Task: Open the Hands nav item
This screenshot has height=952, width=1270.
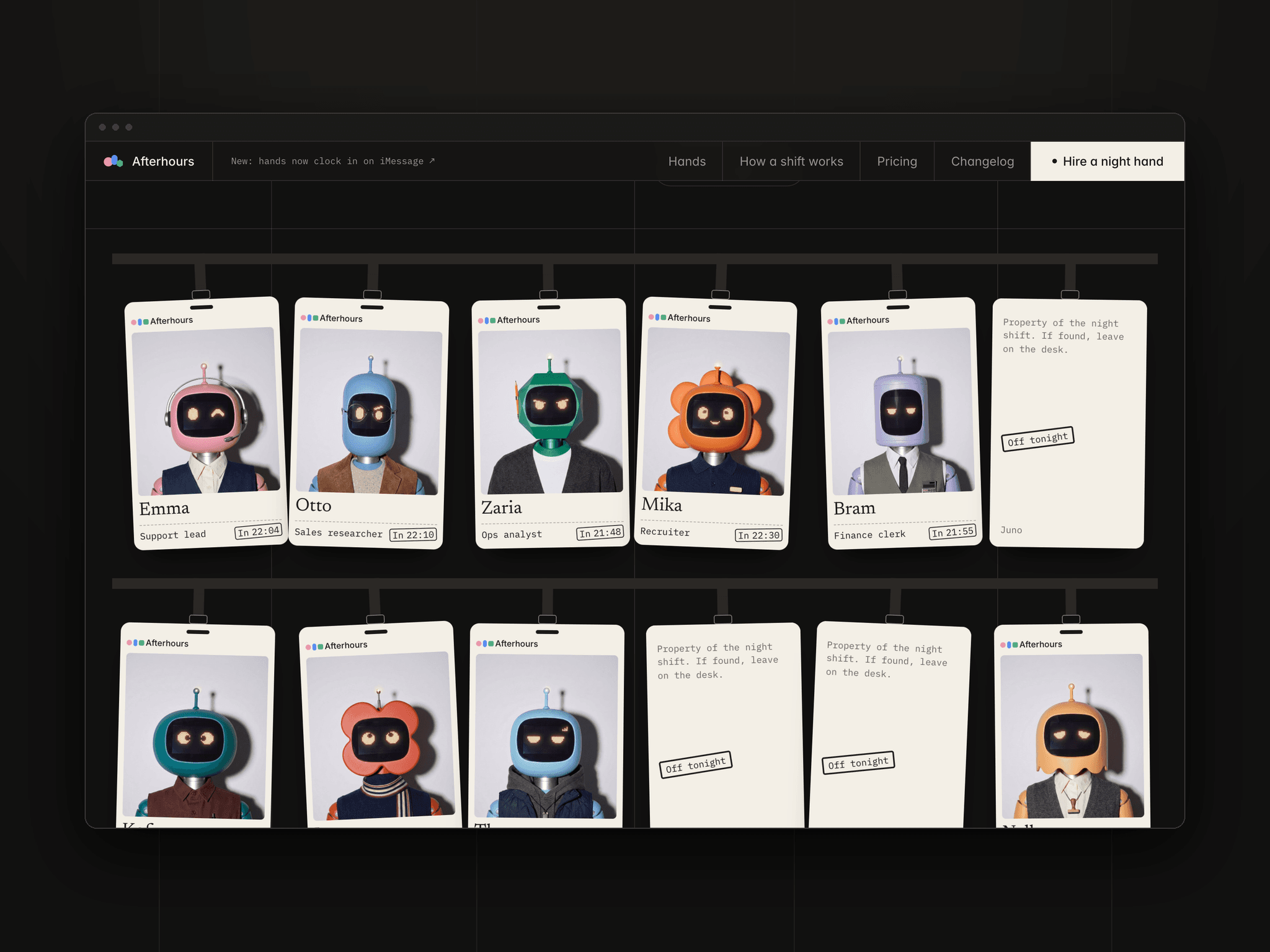Action: click(x=687, y=161)
